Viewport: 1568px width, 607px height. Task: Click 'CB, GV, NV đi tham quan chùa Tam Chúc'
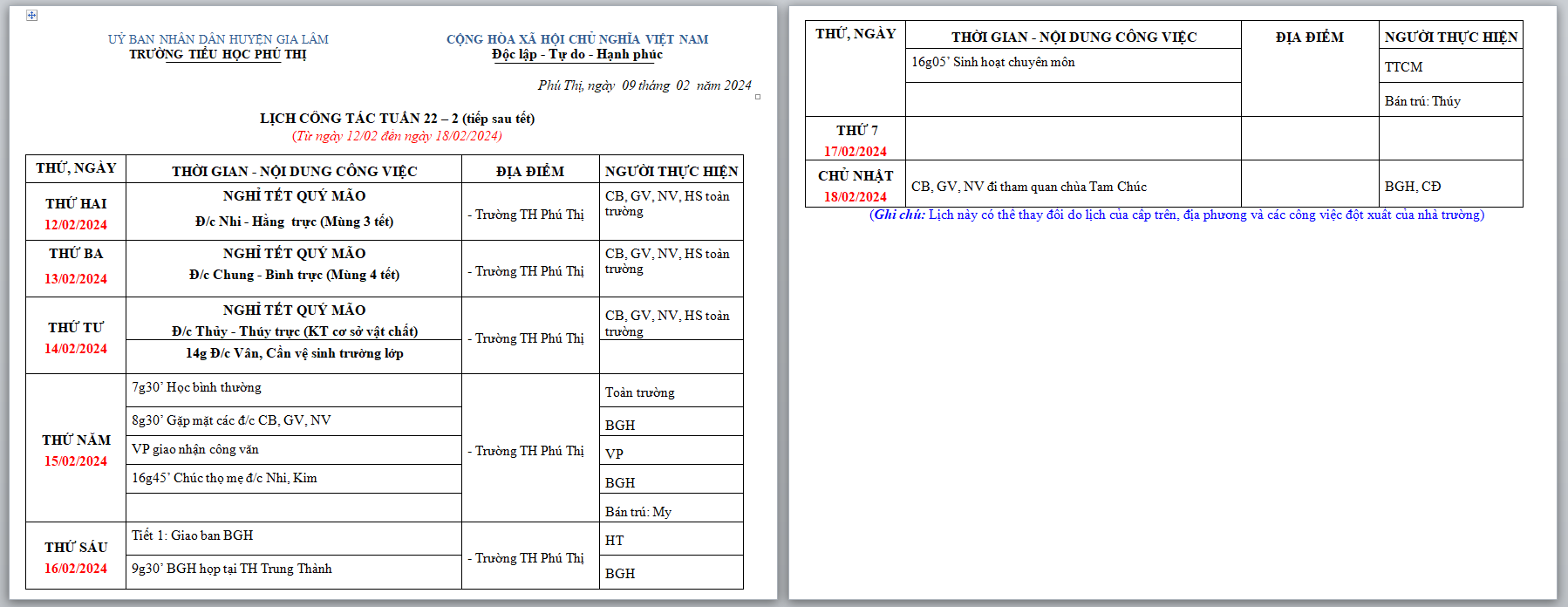pos(1028,187)
